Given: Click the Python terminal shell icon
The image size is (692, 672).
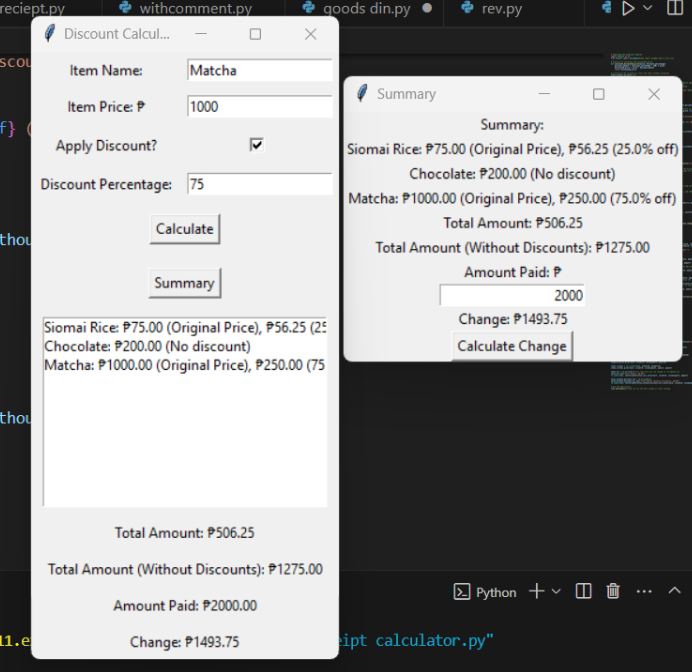Looking at the screenshot, I should coord(462,592).
